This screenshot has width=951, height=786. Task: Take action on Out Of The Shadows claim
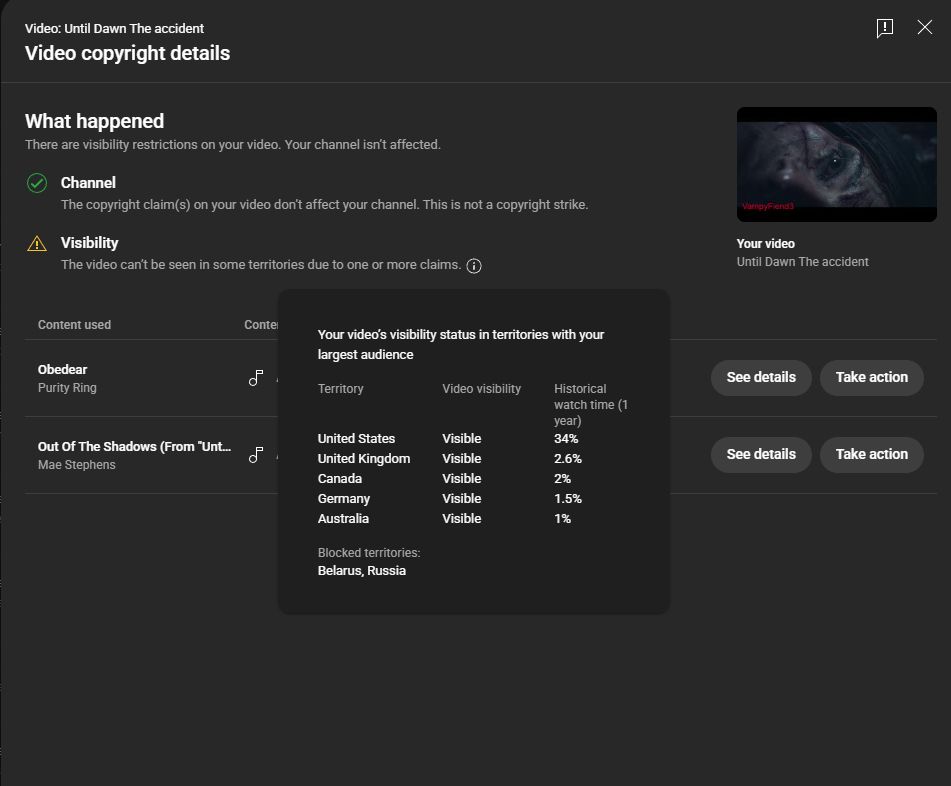[872, 454]
